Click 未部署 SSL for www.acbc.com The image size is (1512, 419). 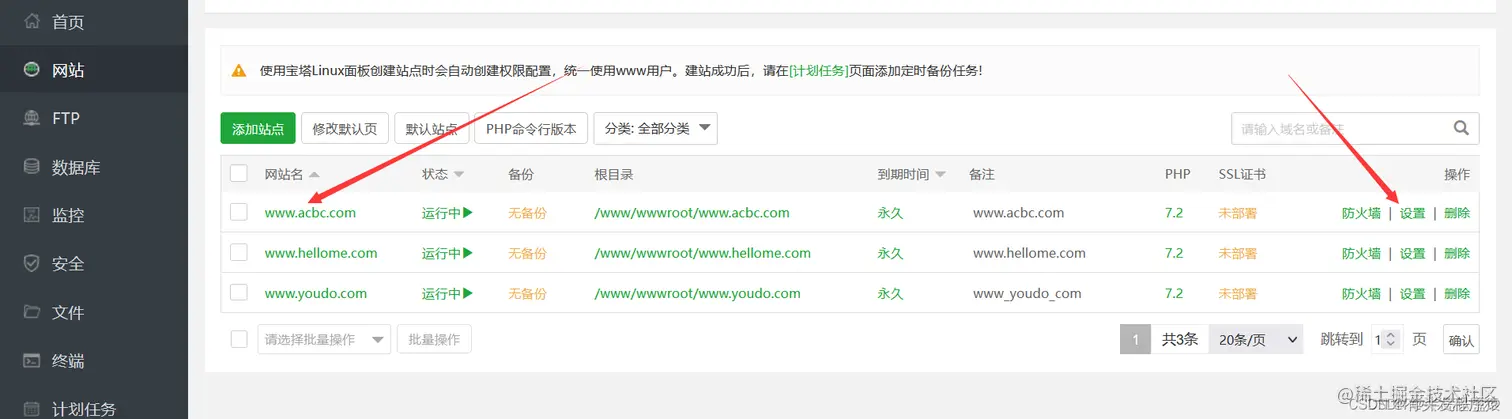(x=1237, y=212)
